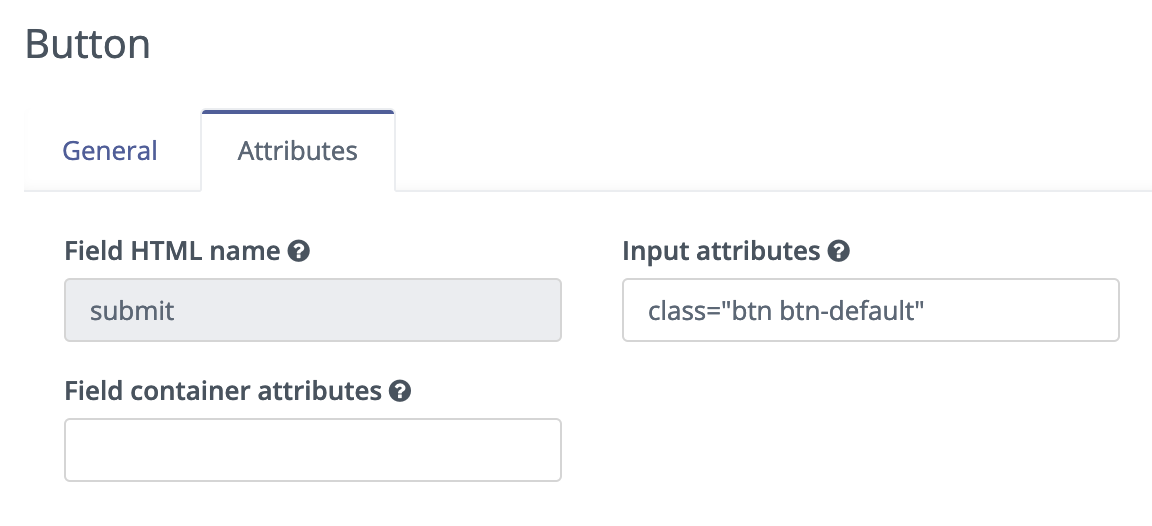The height and width of the screenshot is (526, 1152).
Task: Select the Attributes tab
Action: [298, 151]
